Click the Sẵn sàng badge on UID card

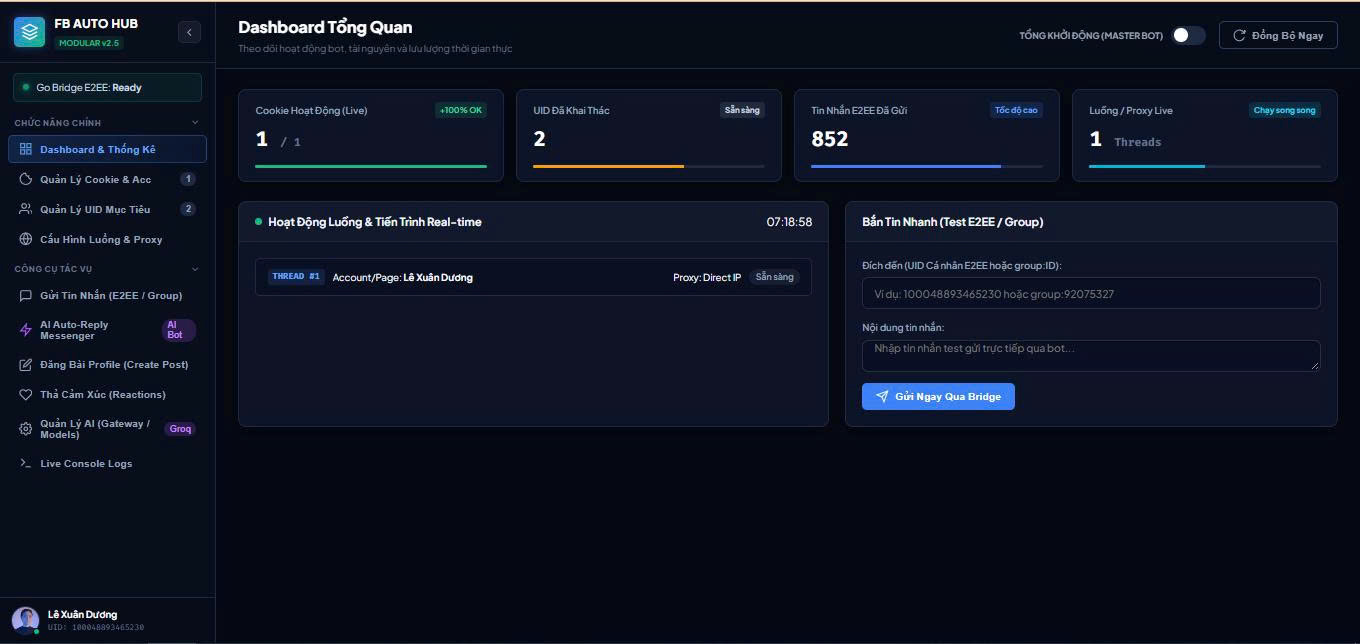742,110
